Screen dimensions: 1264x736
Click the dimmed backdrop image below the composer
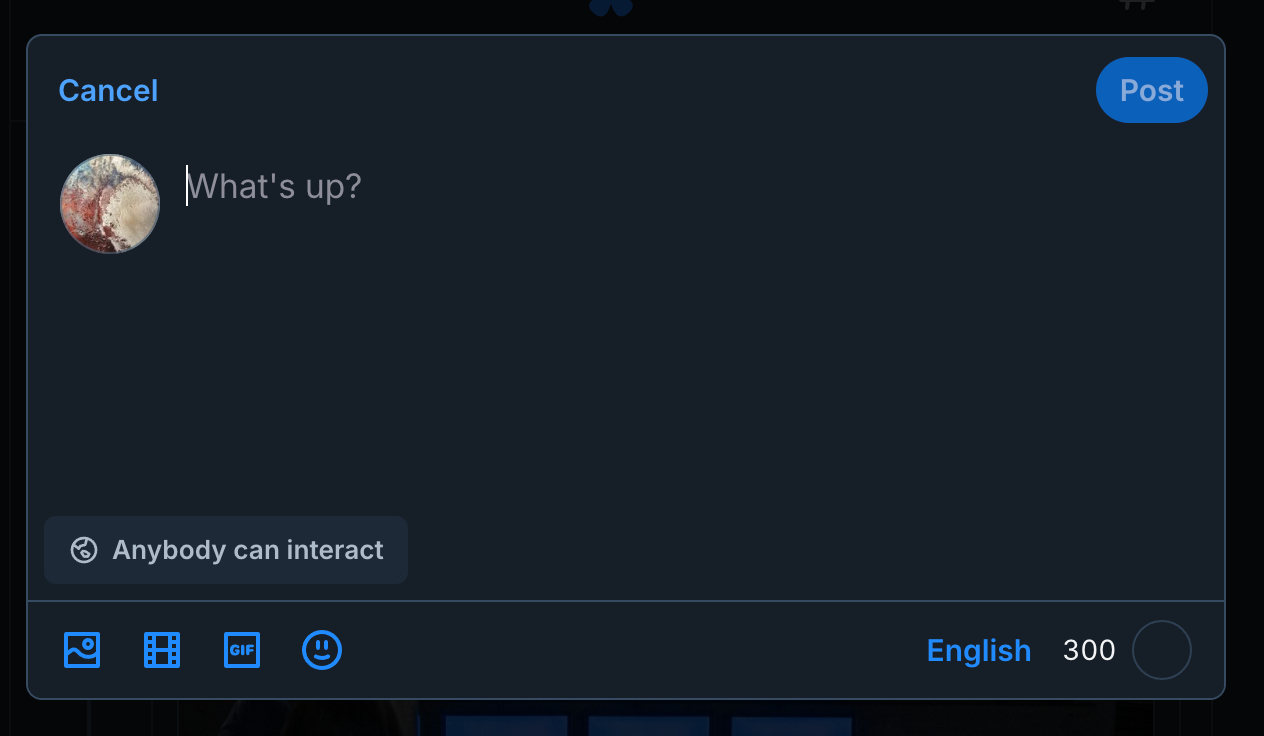click(640, 720)
